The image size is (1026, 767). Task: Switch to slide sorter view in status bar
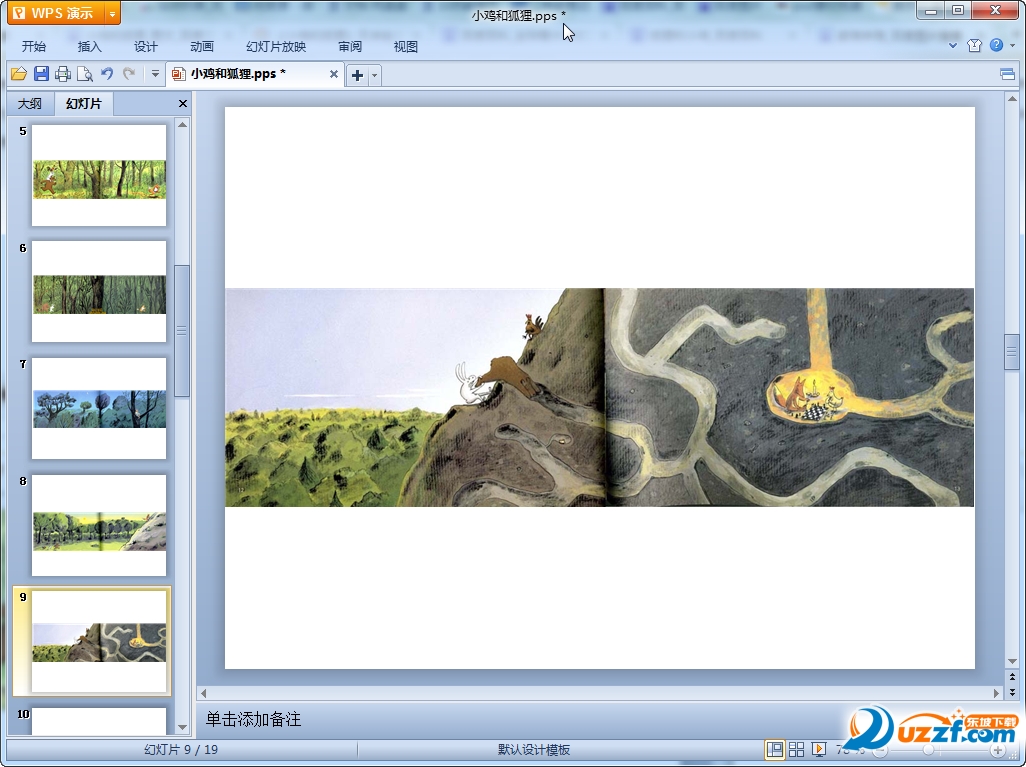tap(796, 749)
